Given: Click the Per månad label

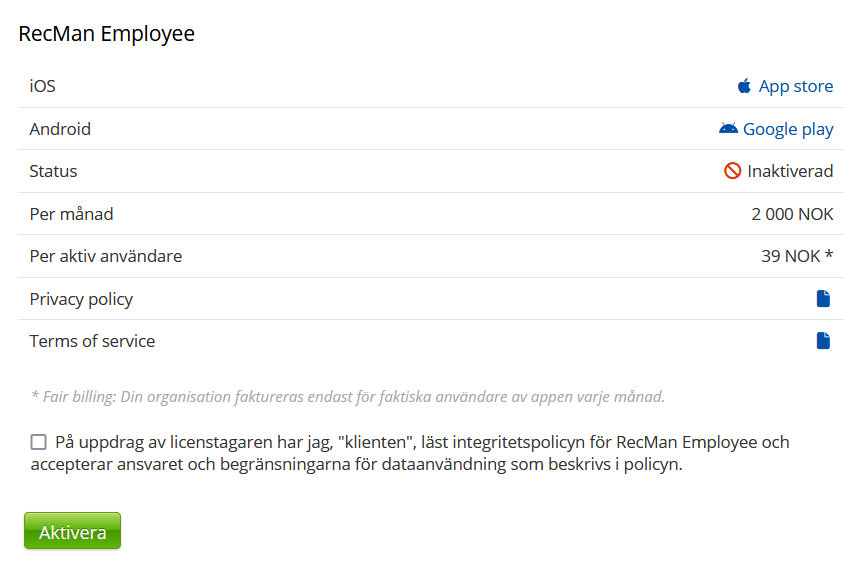Looking at the screenshot, I should (71, 214).
